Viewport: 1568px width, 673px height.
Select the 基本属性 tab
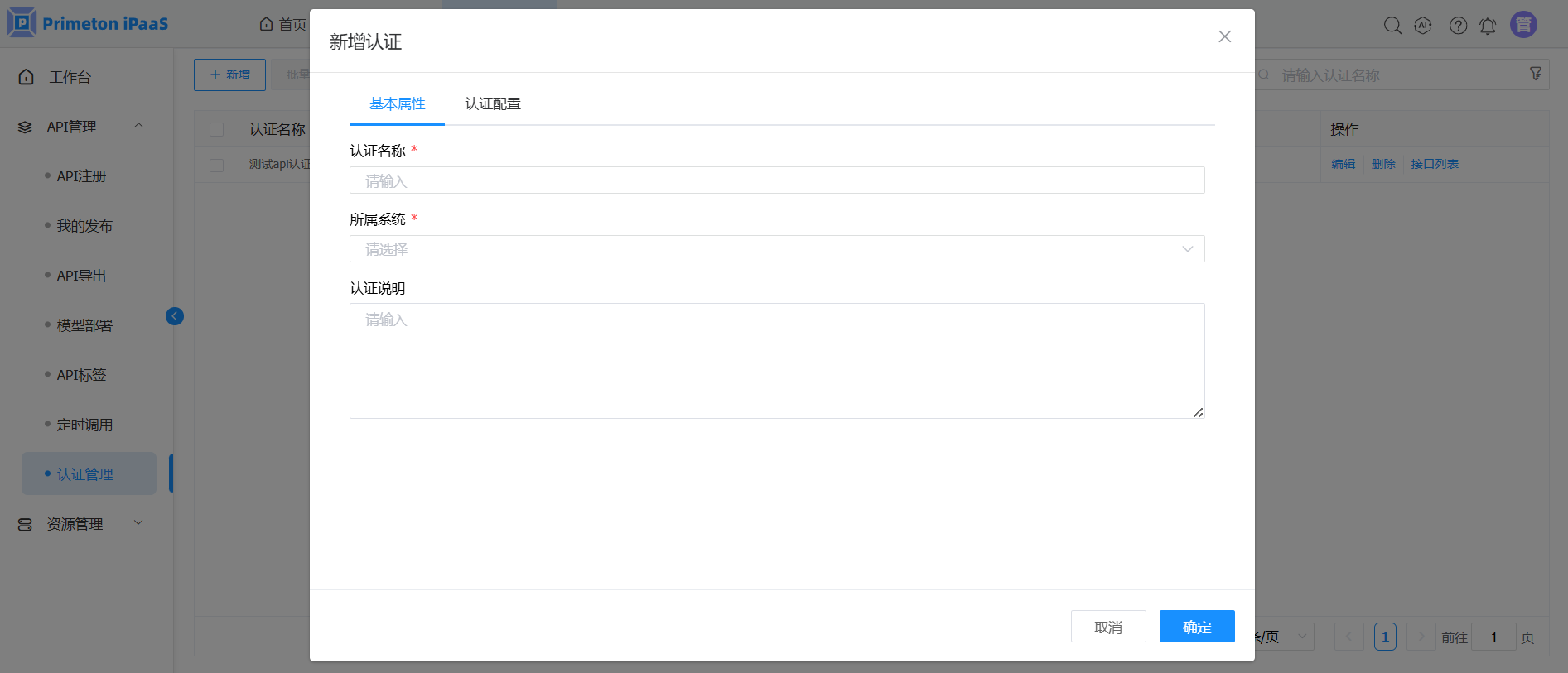pos(397,103)
